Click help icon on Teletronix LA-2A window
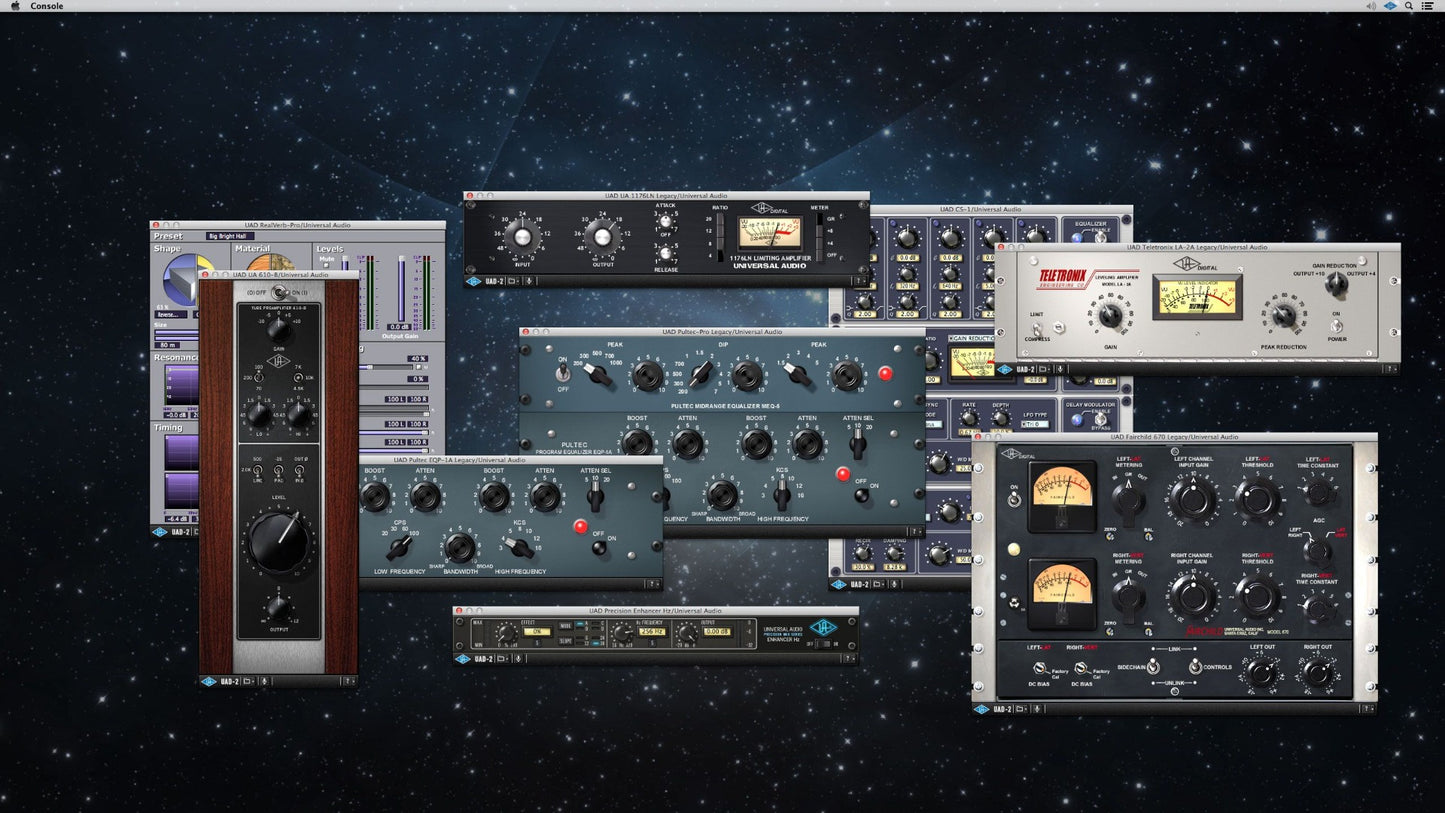Viewport: 1445px width, 813px height. [1389, 369]
